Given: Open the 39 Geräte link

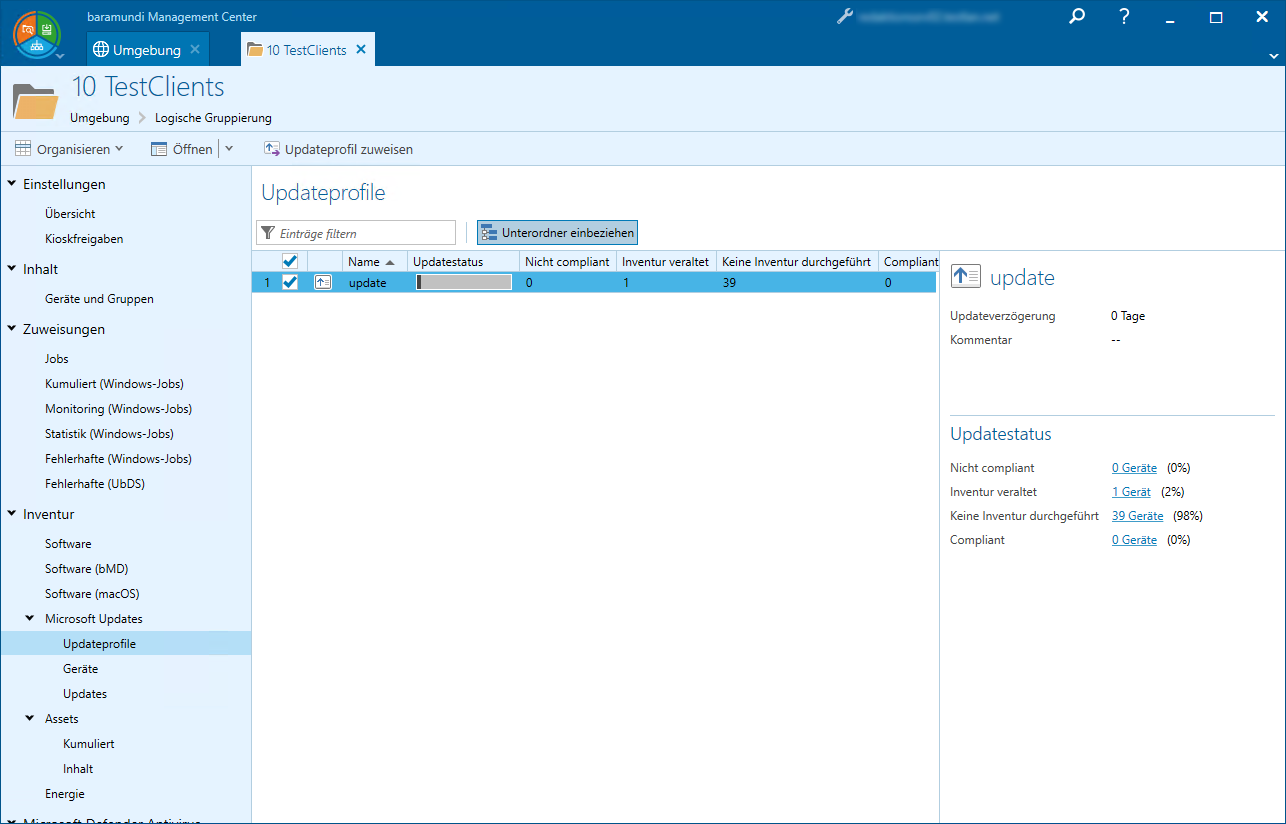Looking at the screenshot, I should [x=1137, y=516].
